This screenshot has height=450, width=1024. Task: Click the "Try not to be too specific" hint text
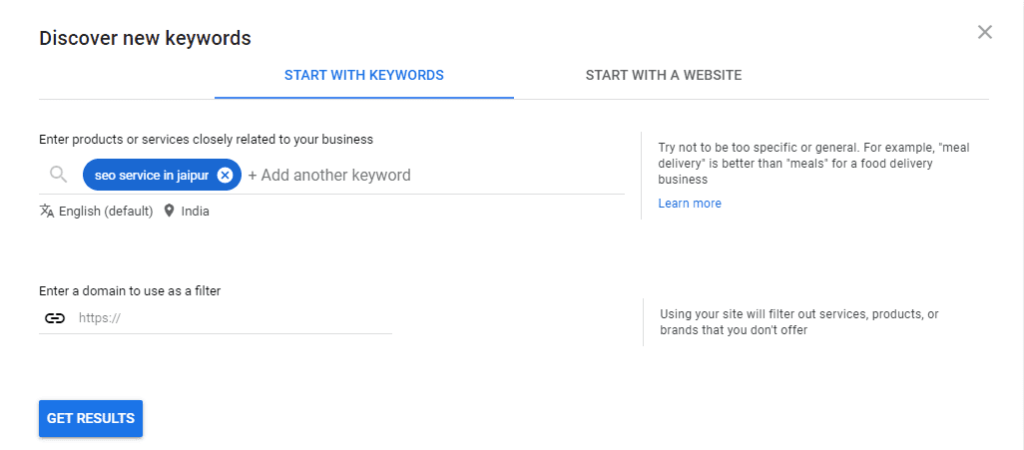pyautogui.click(x=813, y=163)
